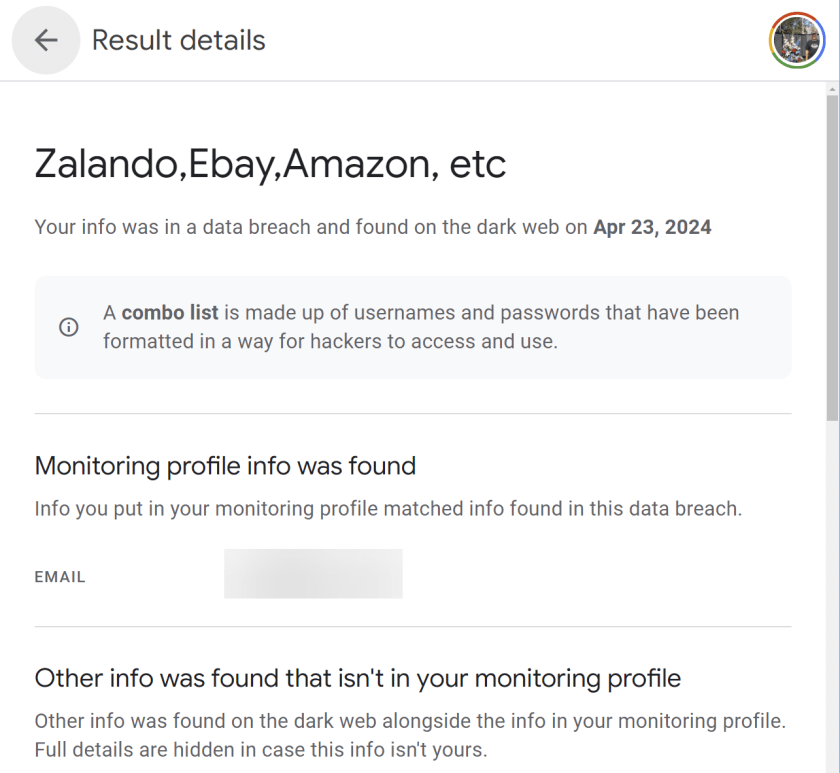Click the scrollbar up arrow
This screenshot has width=840, height=773.
pyautogui.click(x=833, y=90)
